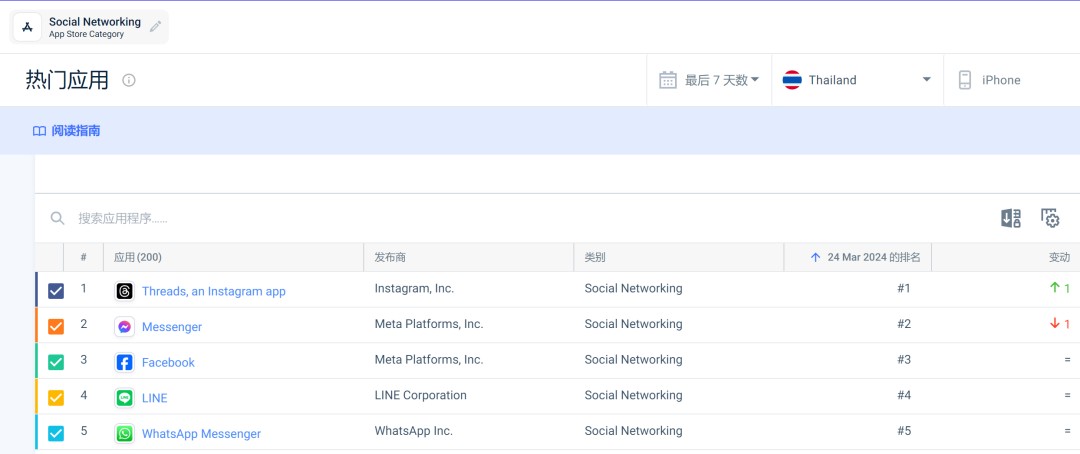1080x454 pixels.
Task: Open the 最后 7 天数 date range dropdown
Action: (710, 80)
